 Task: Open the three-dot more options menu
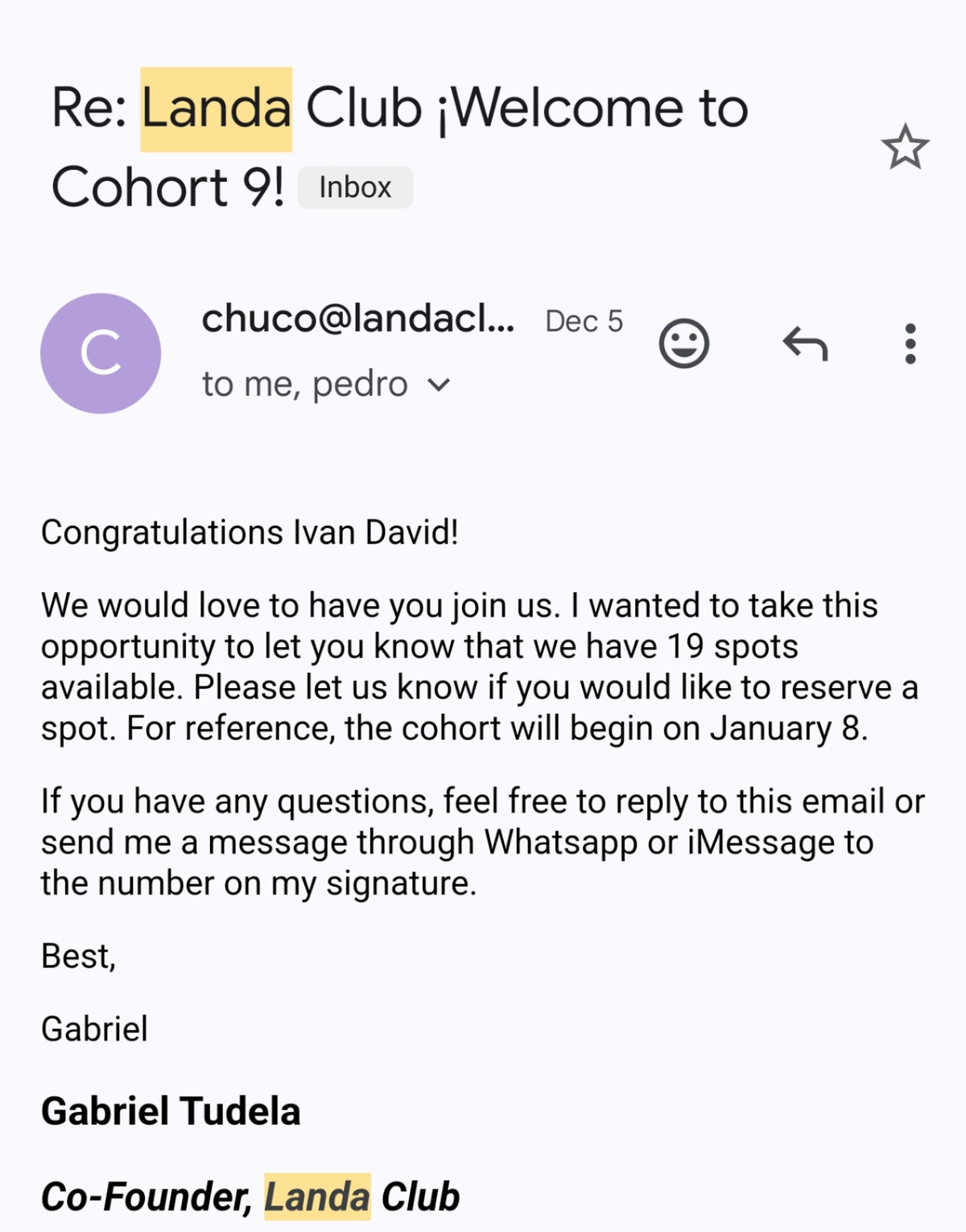910,344
